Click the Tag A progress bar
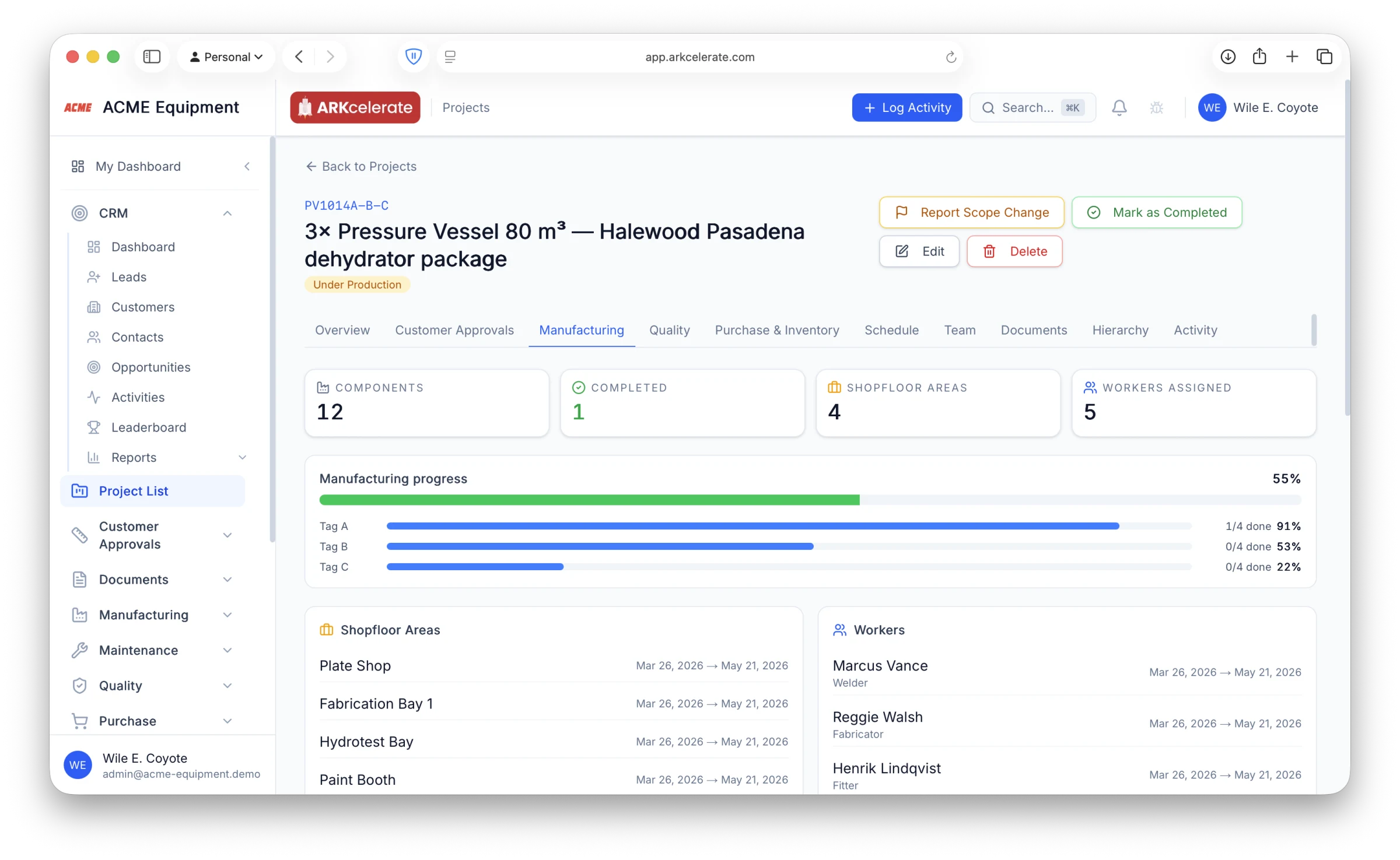1400x860 pixels. [x=789, y=526]
